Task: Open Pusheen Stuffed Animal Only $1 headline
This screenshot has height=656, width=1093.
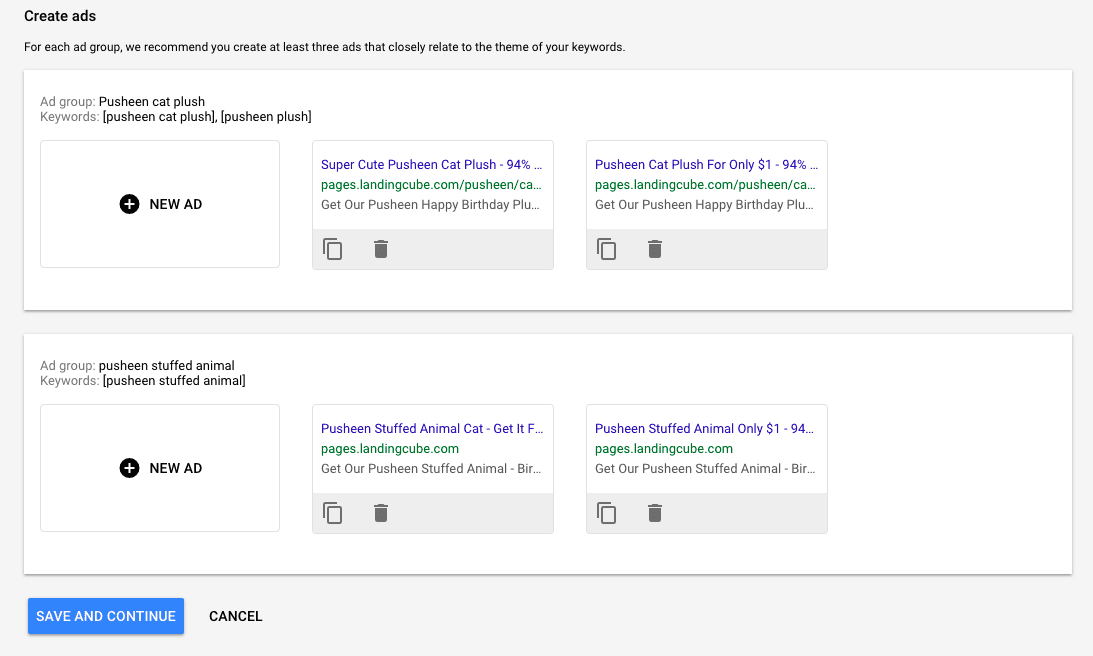Action: coord(706,429)
